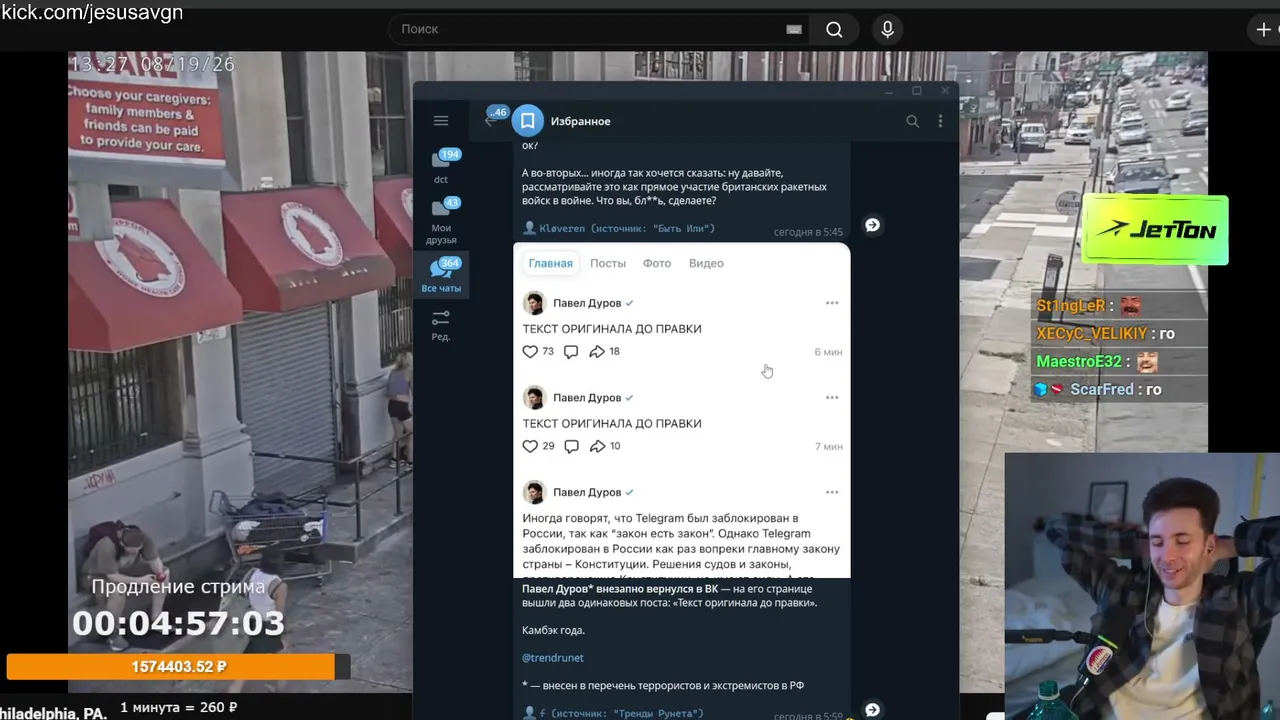Open the Ред. folder edit settings
Image resolution: width=1280 pixels, height=720 pixels.
(441, 325)
